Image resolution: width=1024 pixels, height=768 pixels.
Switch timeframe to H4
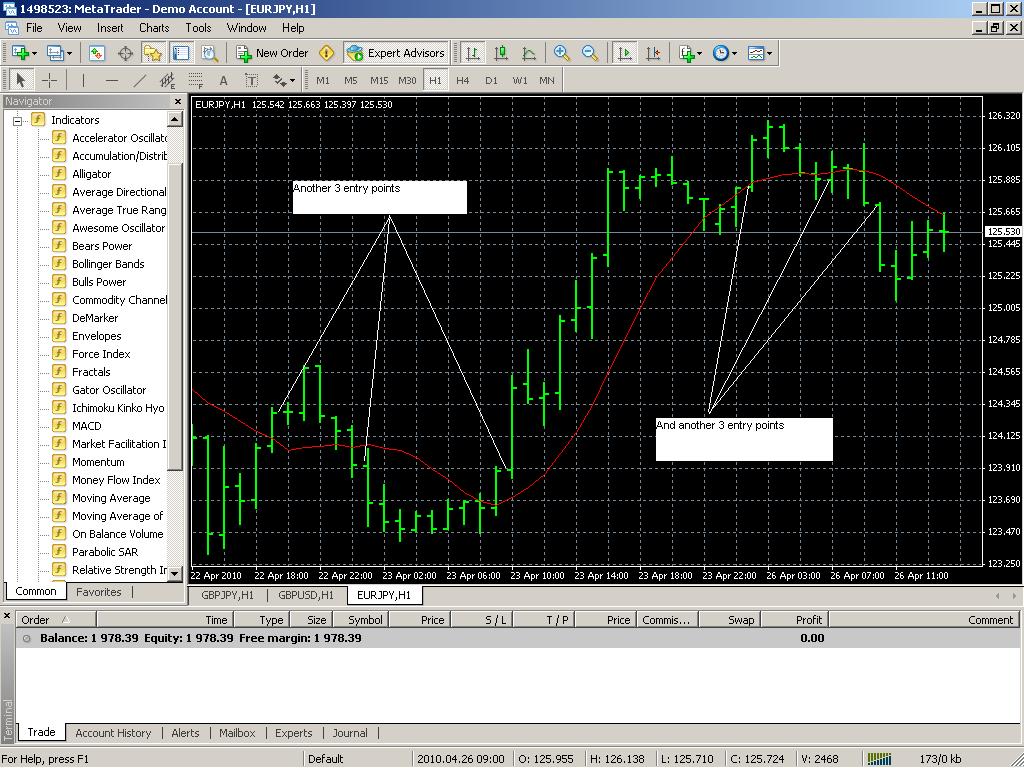(x=462, y=80)
